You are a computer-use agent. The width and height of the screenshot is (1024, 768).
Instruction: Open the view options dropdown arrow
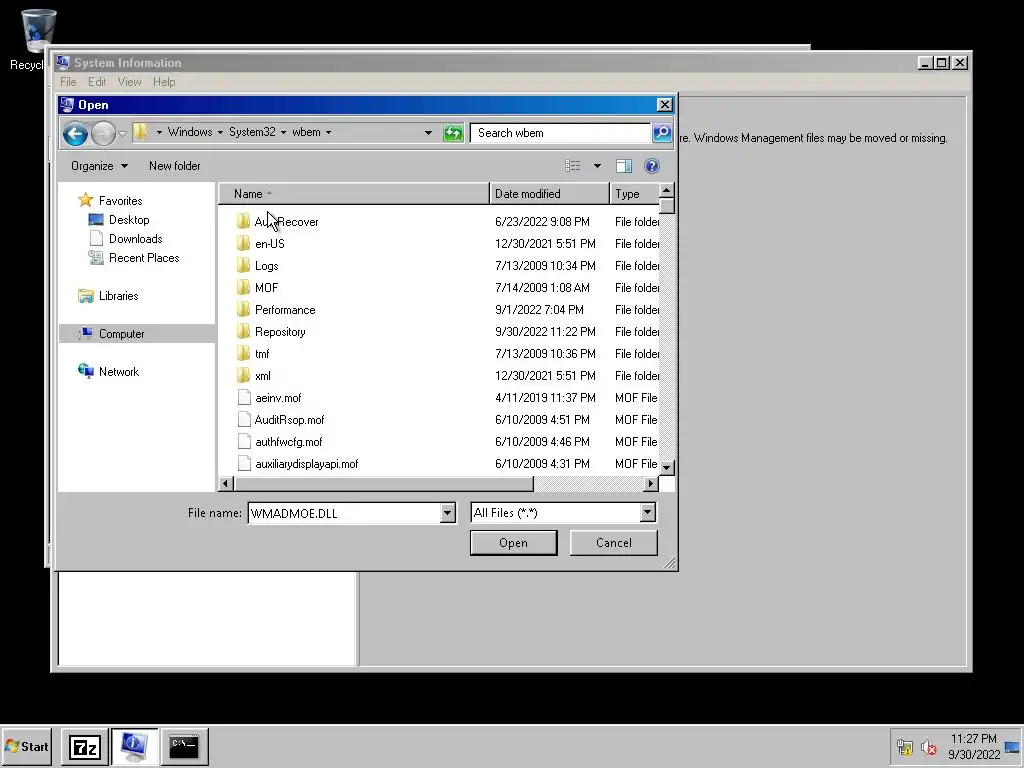597,166
